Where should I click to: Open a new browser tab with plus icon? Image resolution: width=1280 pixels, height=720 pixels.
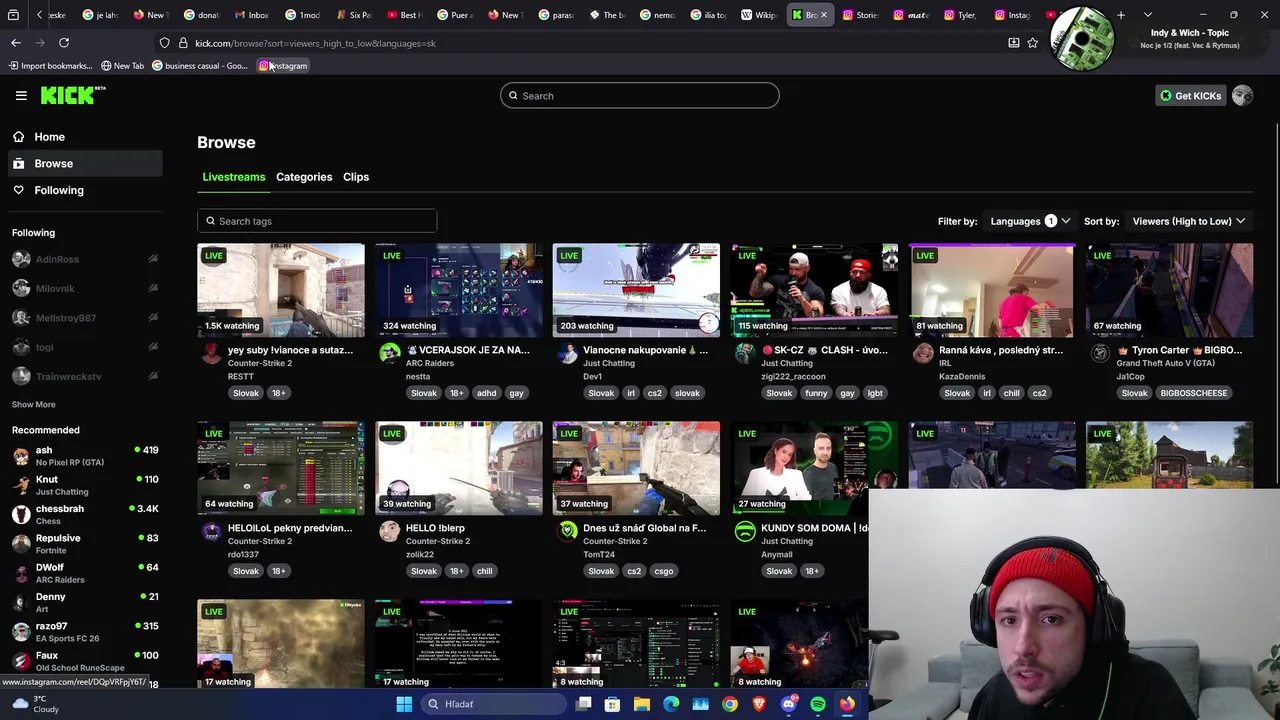(1120, 15)
